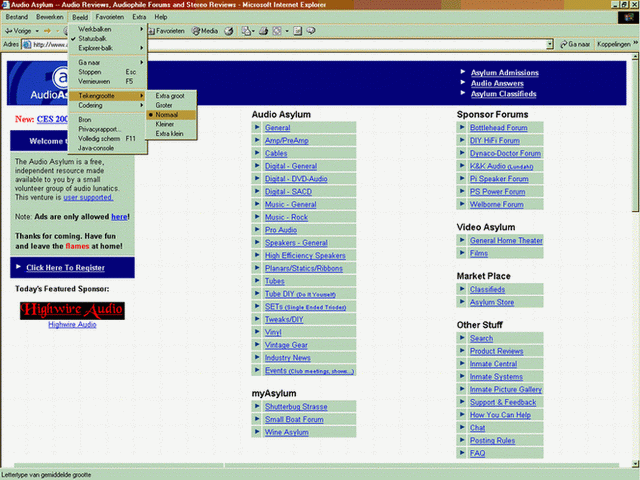Click the Windows logo throbber icon
Image resolution: width=640 pixels, height=480 pixels.
[x=628, y=18]
